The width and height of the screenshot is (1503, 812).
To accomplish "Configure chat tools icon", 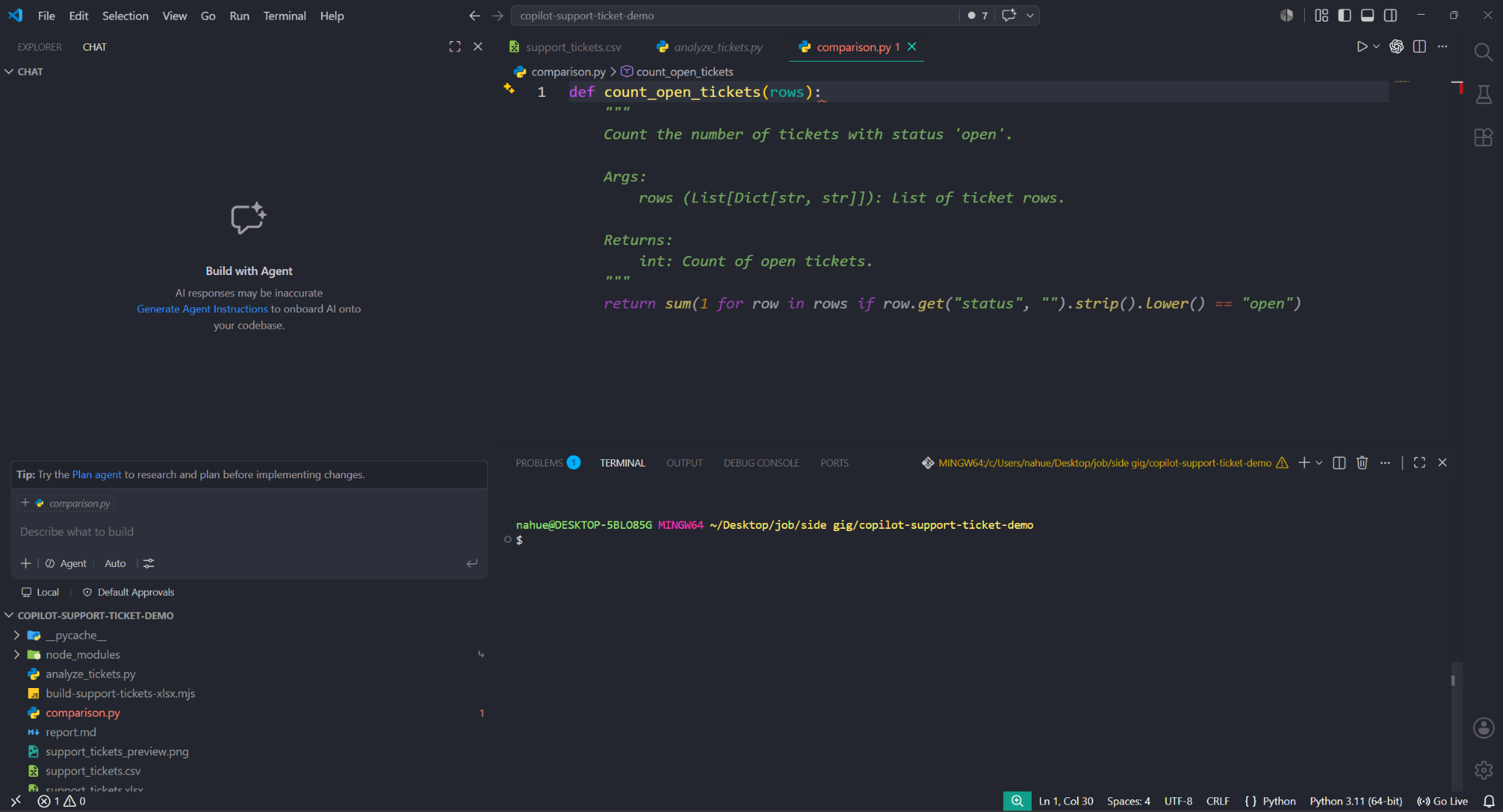I will point(148,563).
